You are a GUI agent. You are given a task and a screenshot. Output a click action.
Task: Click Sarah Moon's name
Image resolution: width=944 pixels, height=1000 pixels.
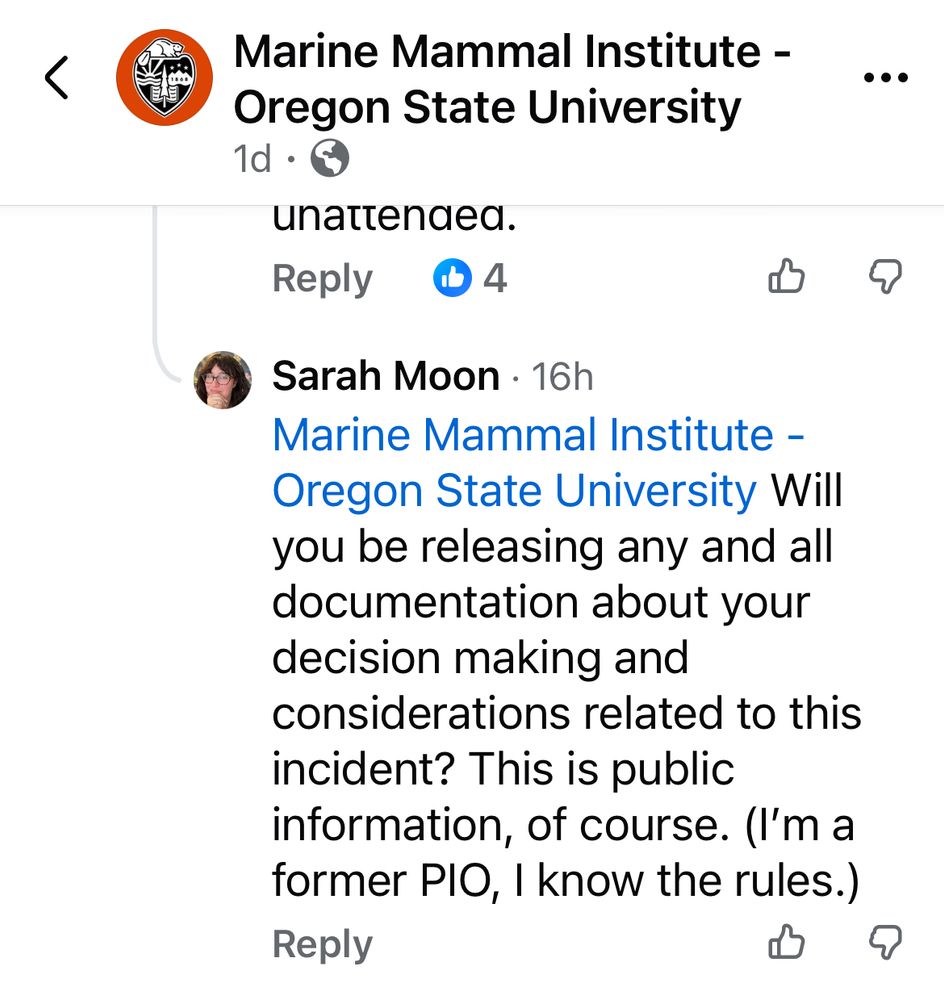point(385,376)
